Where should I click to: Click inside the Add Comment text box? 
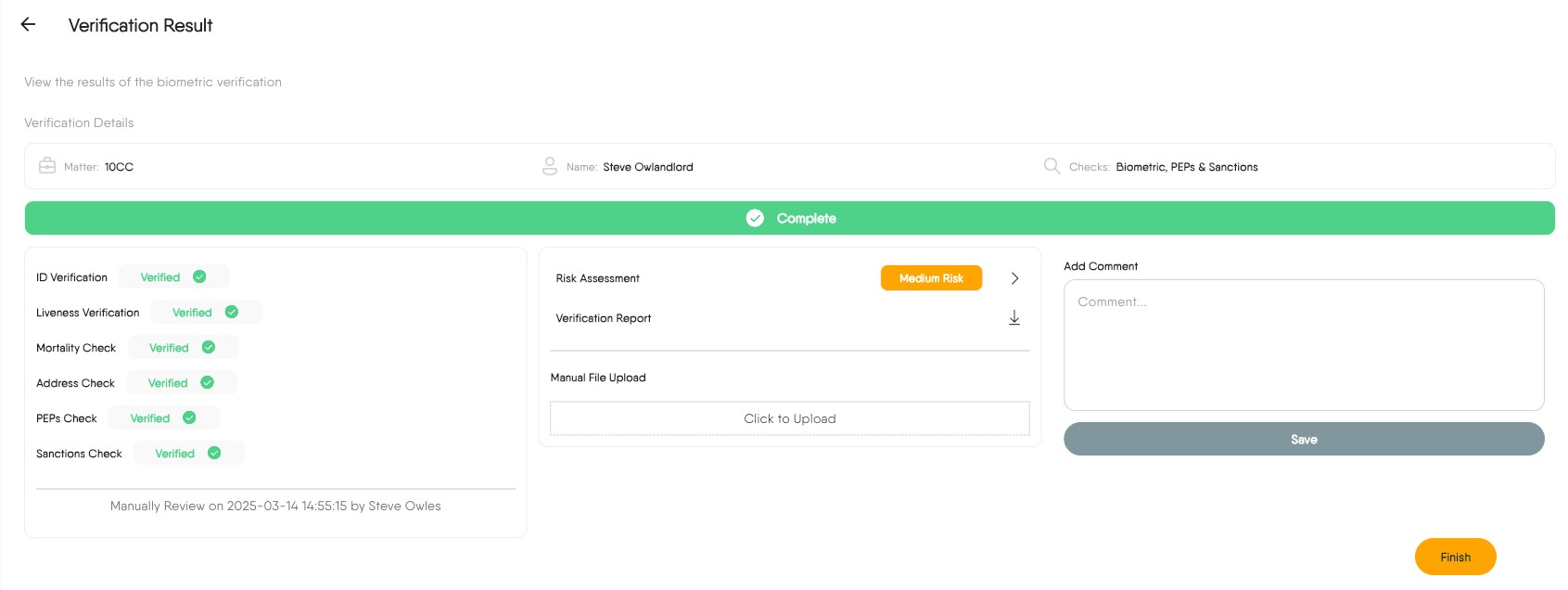tap(1303, 344)
